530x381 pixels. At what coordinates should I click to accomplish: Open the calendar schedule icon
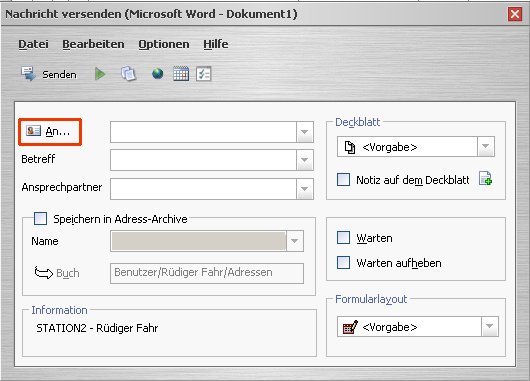click(x=181, y=74)
